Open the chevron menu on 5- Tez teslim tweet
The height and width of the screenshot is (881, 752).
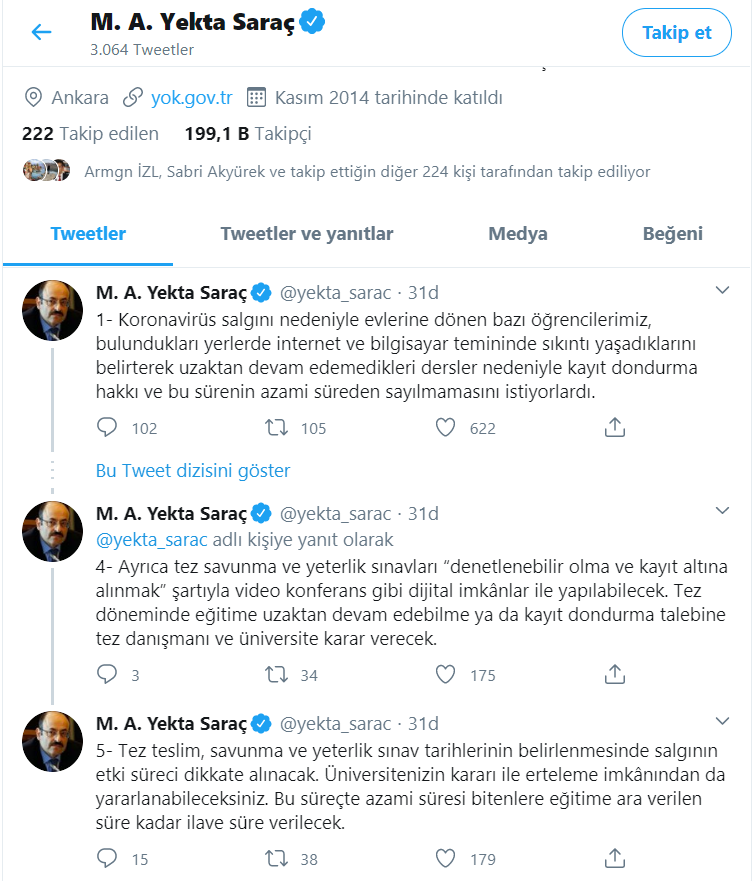(x=724, y=721)
